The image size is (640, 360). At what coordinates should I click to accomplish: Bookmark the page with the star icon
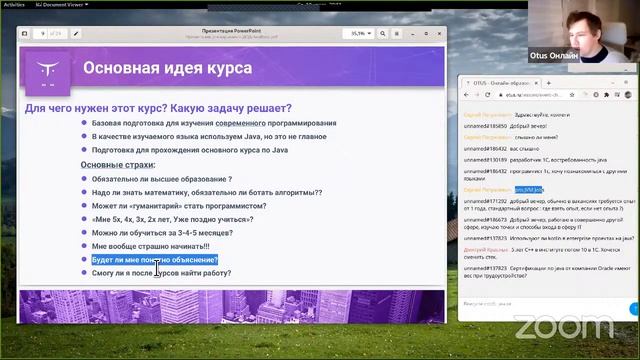[572, 95]
